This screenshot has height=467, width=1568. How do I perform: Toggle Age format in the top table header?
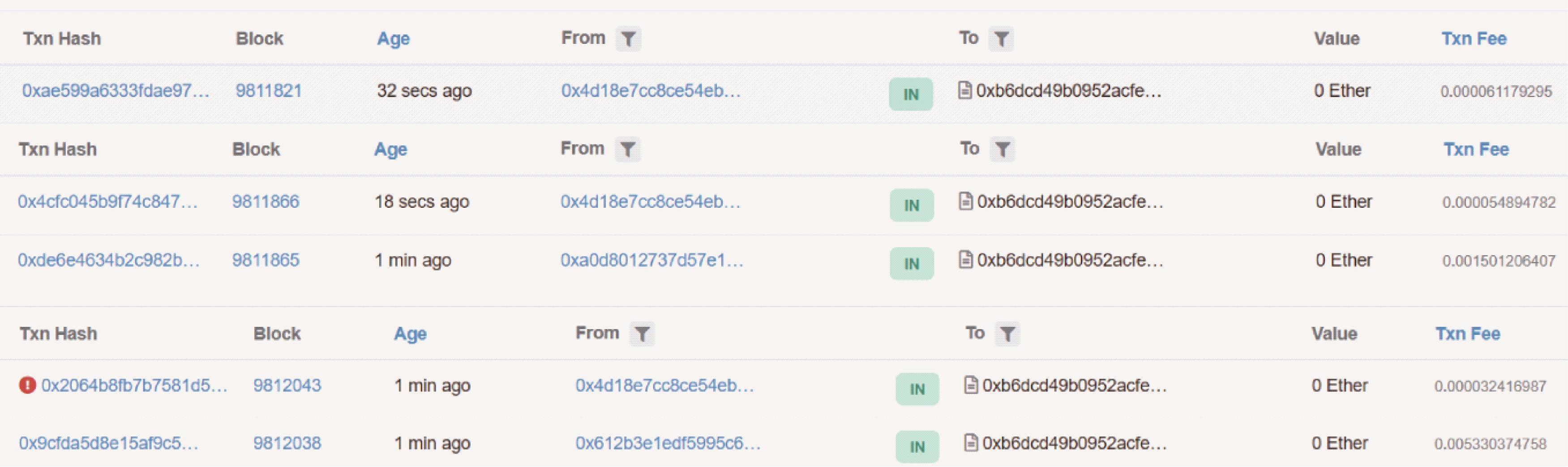coord(393,39)
